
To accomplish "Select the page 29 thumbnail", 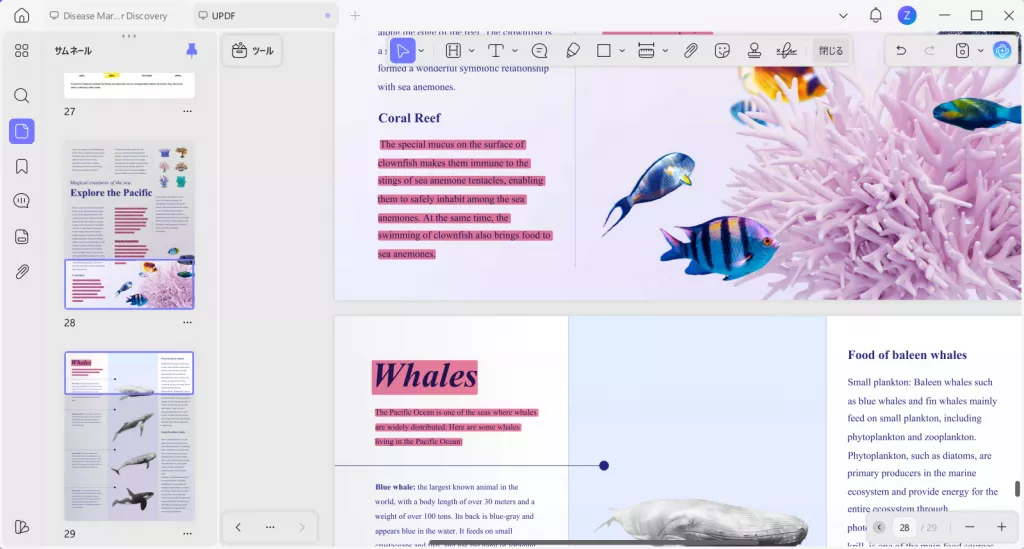I will click(129, 436).
